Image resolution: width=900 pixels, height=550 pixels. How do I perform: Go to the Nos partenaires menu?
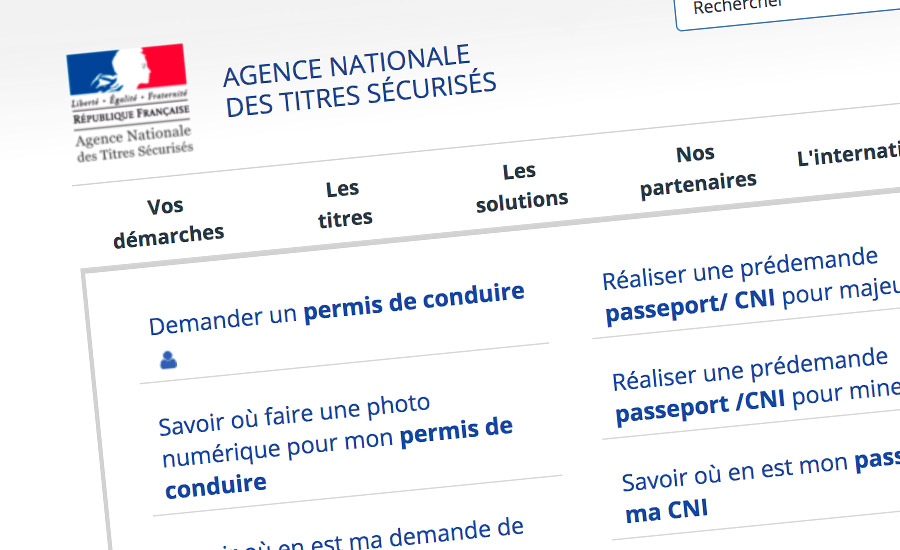[697, 170]
